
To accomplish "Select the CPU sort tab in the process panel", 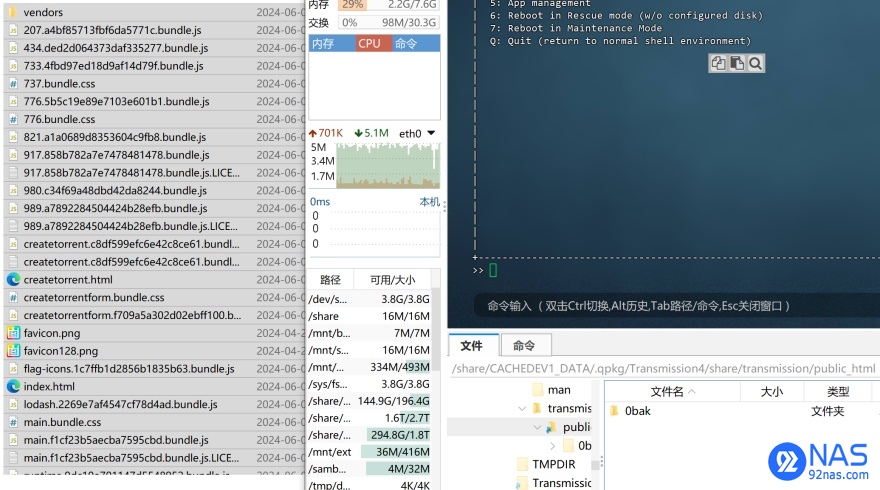I will coord(372,44).
